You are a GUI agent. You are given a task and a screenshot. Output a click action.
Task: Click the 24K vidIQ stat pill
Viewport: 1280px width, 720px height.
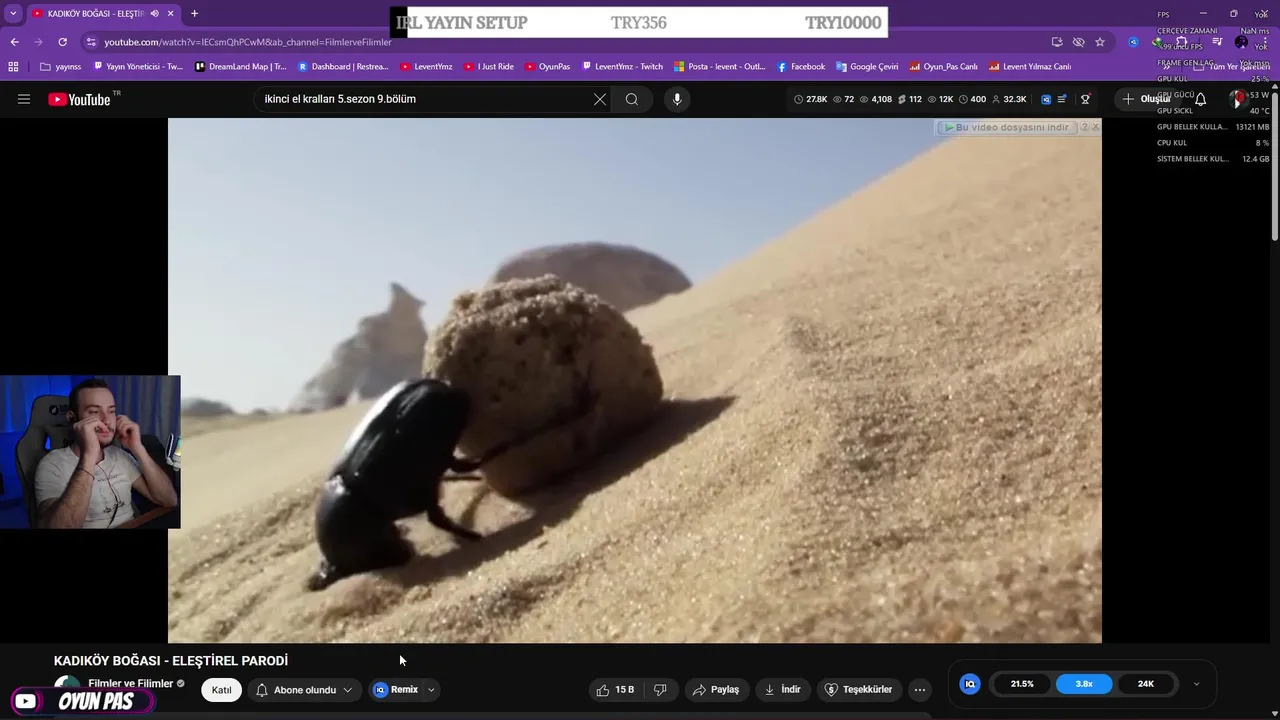(x=1146, y=684)
